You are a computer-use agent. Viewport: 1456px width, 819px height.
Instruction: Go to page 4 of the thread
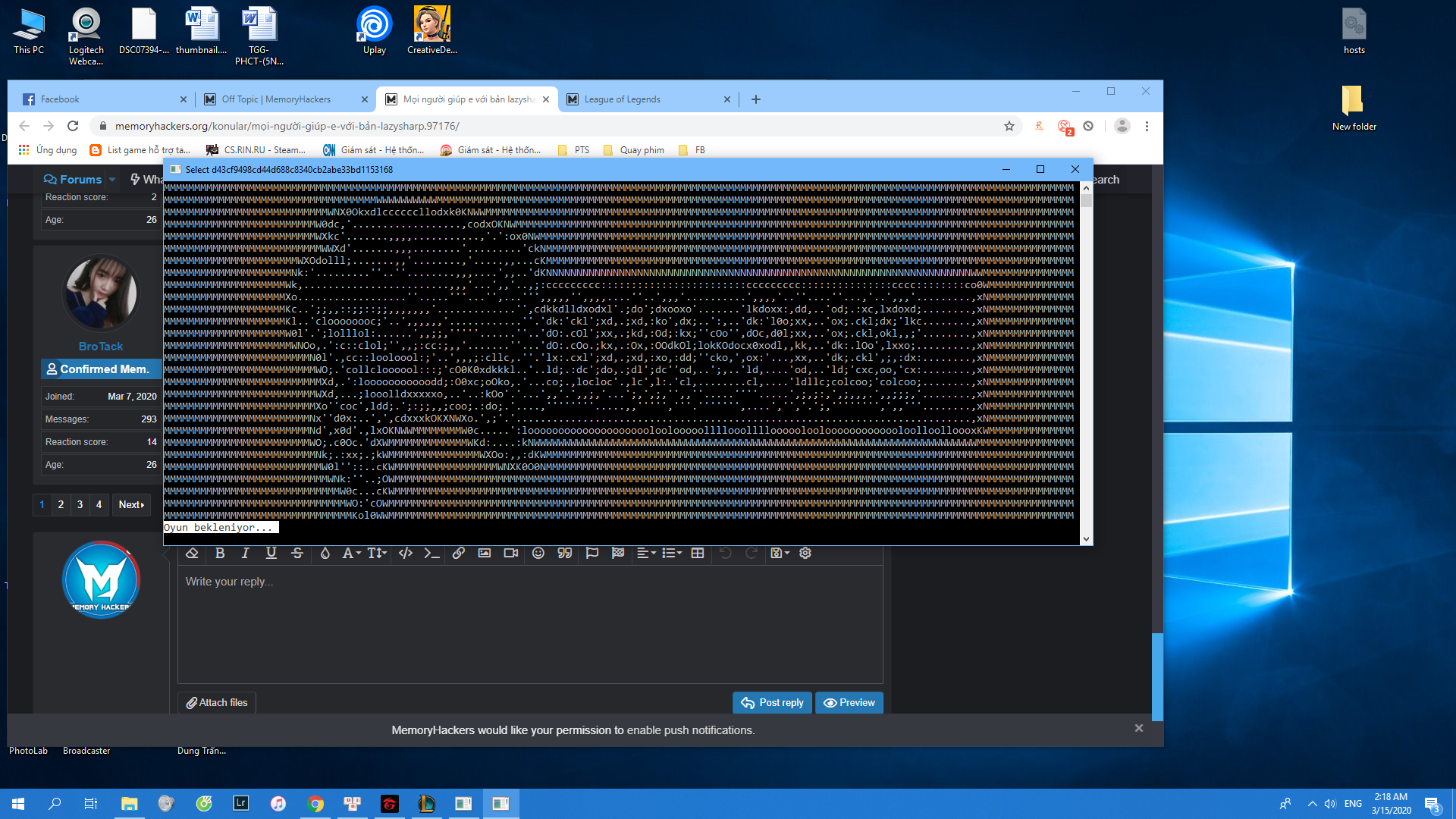tap(99, 505)
